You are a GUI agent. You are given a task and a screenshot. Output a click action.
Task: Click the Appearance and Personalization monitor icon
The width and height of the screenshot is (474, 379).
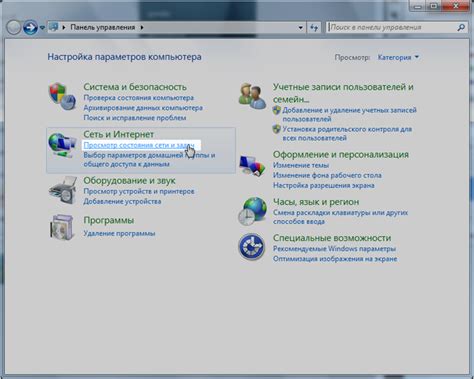coord(252,165)
